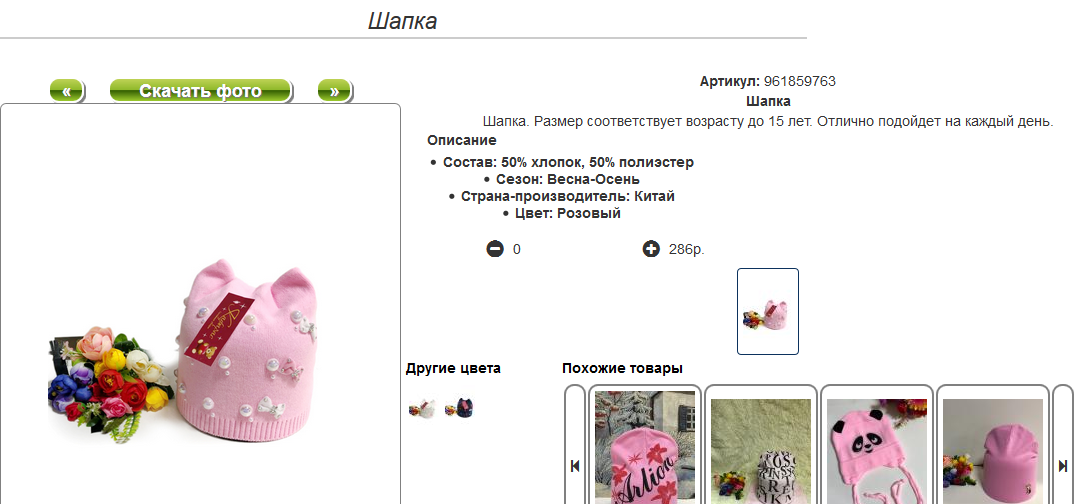The height and width of the screenshot is (504, 1085).
Task: Click the Шапка page heading
Action: pos(402,21)
